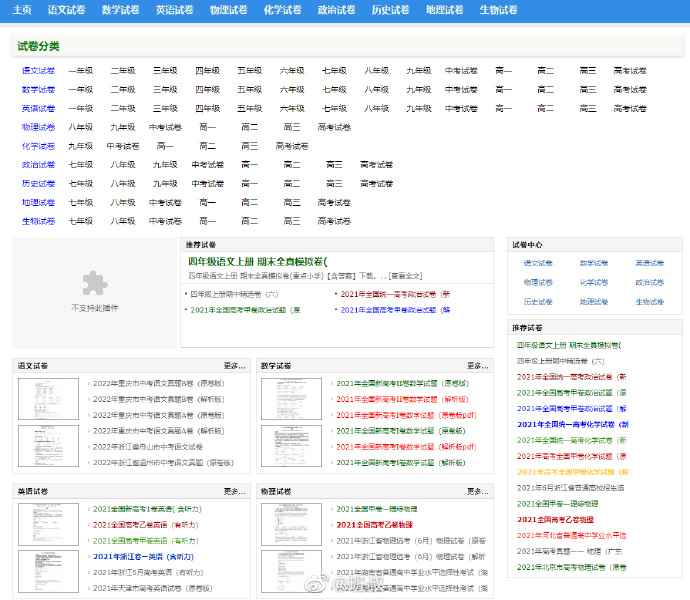This screenshot has height=600, width=690.
Task: Open the 主页 navigation tab
Action: (x=22, y=10)
